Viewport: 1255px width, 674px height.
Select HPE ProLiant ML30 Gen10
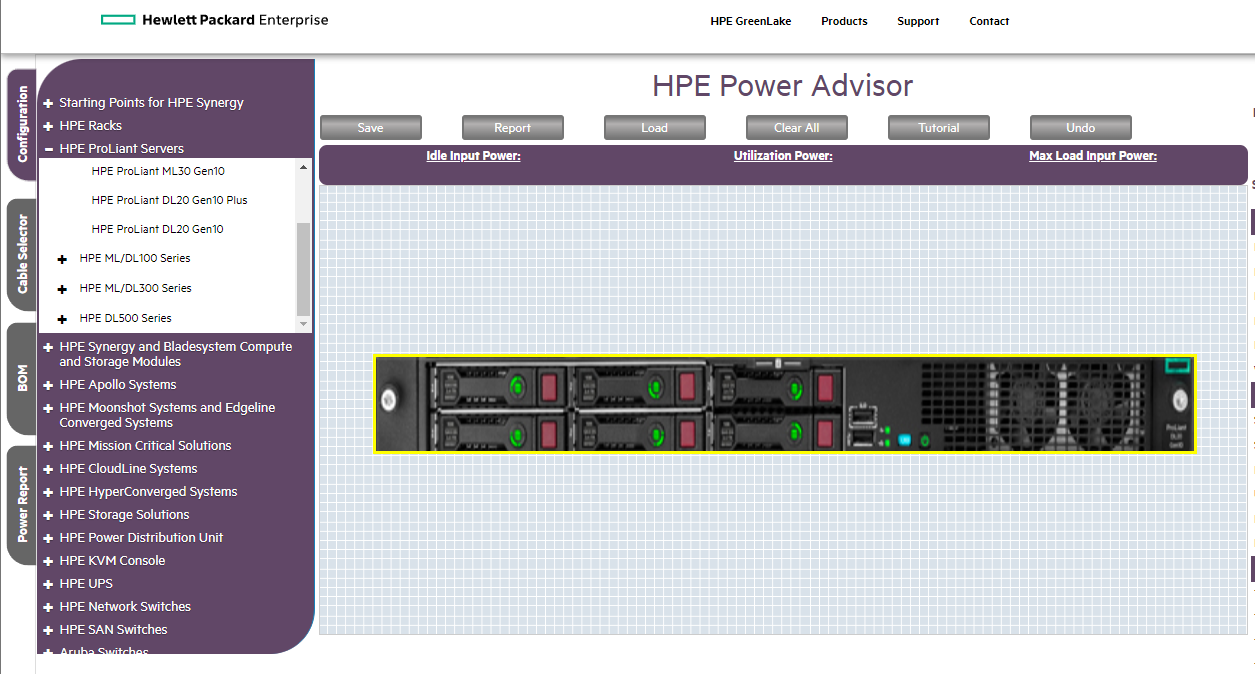pos(158,171)
